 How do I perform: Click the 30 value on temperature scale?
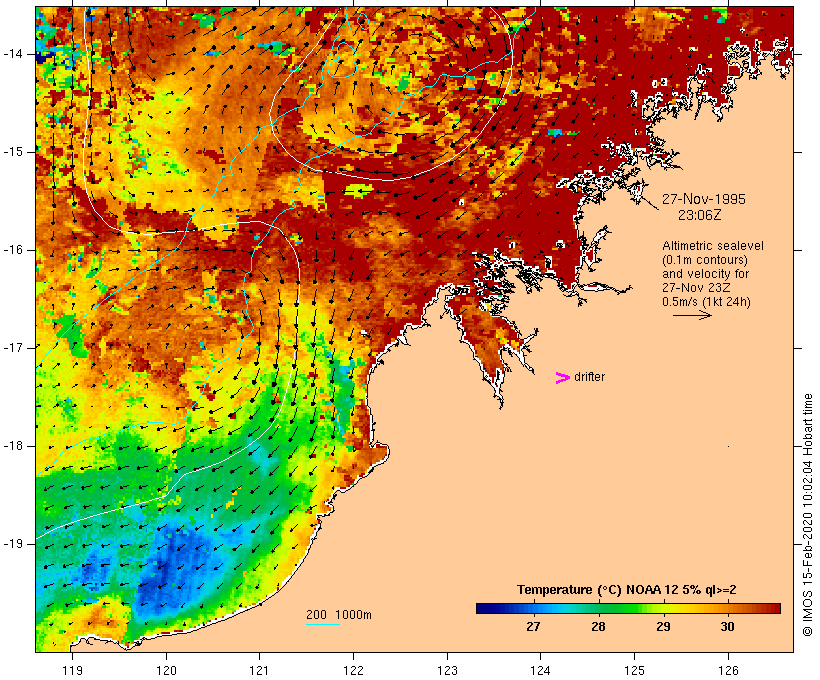[x=727, y=626]
